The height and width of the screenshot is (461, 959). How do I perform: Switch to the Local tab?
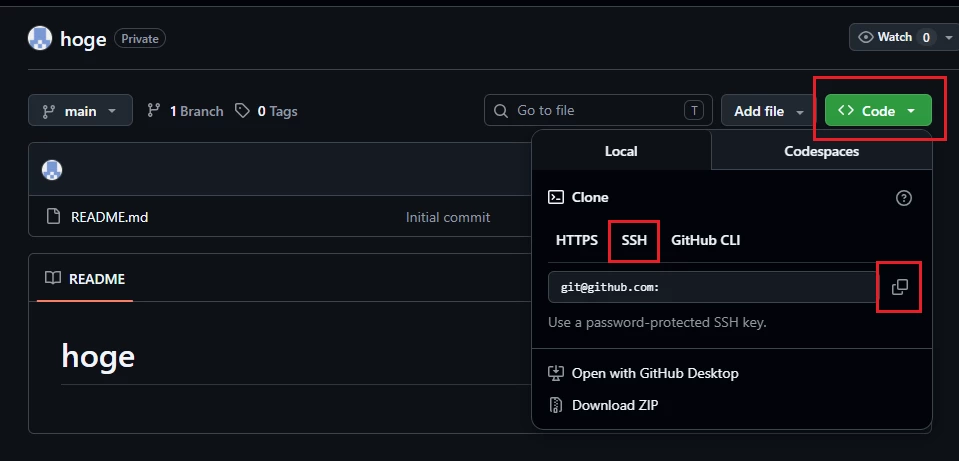click(x=621, y=150)
